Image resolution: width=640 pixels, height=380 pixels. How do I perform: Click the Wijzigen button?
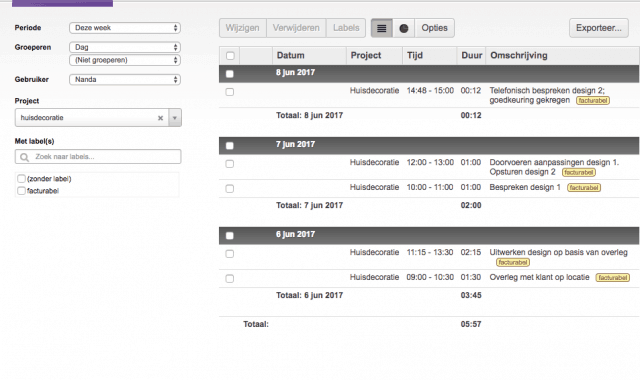[242, 28]
